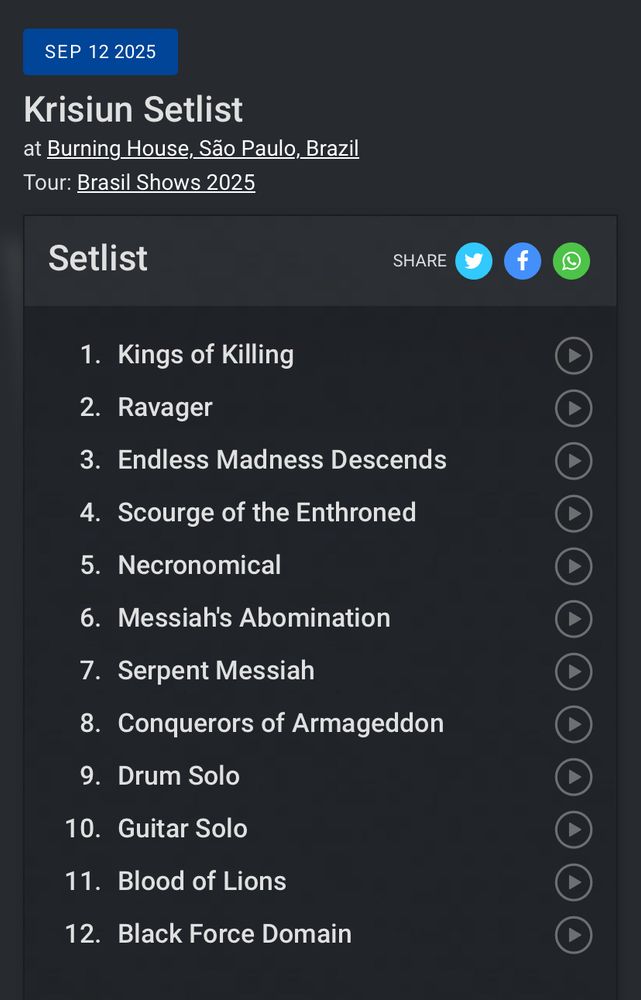Open the Guitar Solo song title

tap(182, 828)
